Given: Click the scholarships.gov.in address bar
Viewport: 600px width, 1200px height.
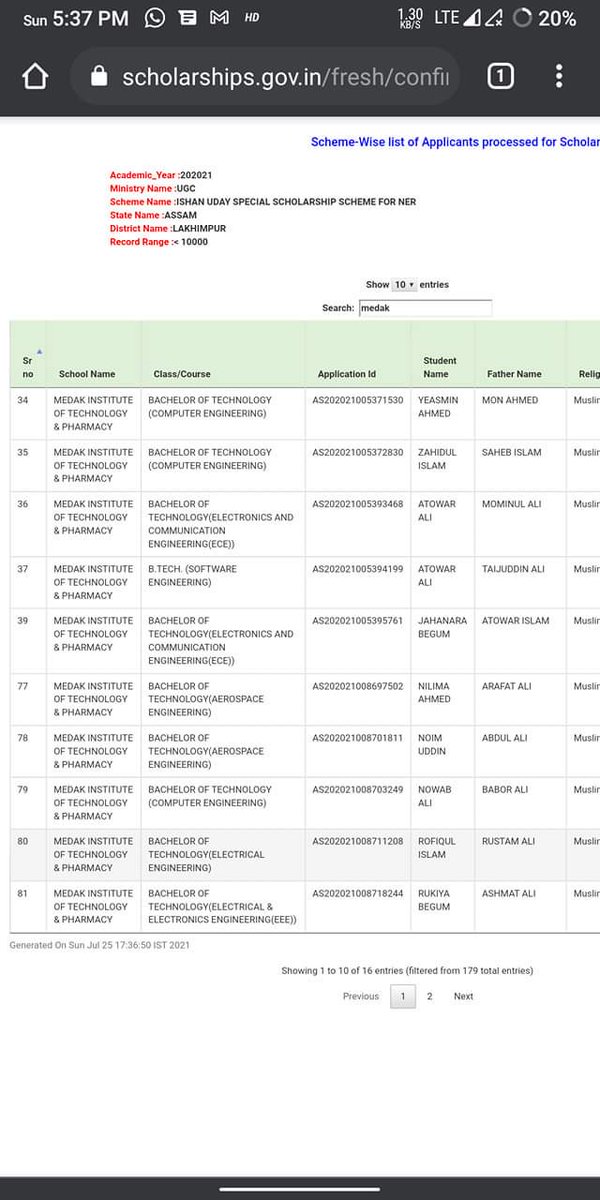Looking at the screenshot, I should [265, 77].
